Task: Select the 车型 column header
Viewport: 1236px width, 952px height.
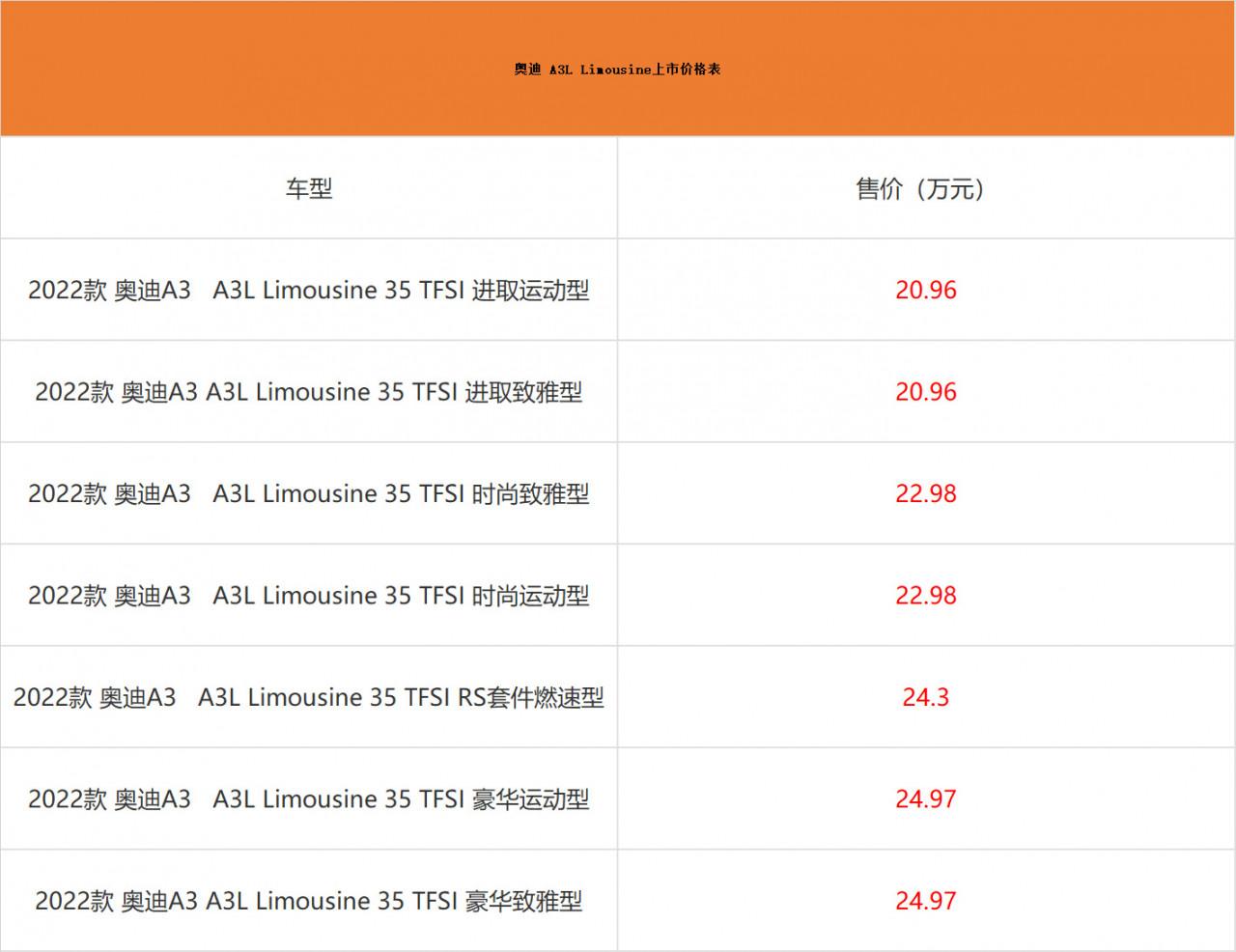Action: click(x=308, y=189)
